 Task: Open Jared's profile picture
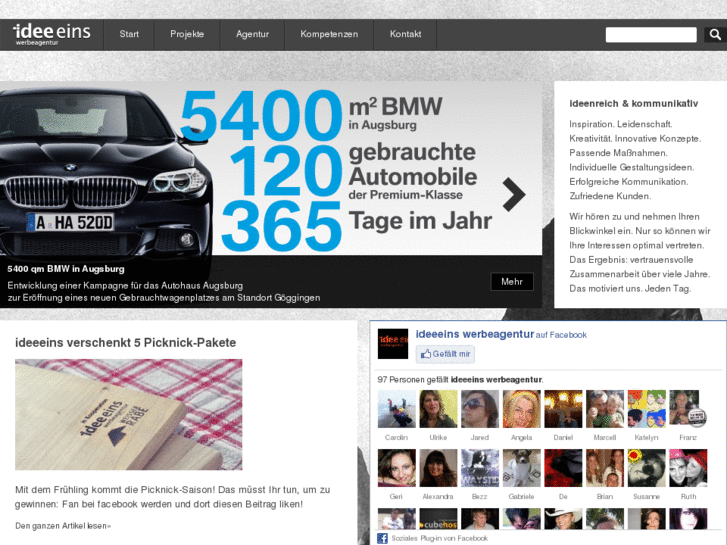click(x=480, y=409)
